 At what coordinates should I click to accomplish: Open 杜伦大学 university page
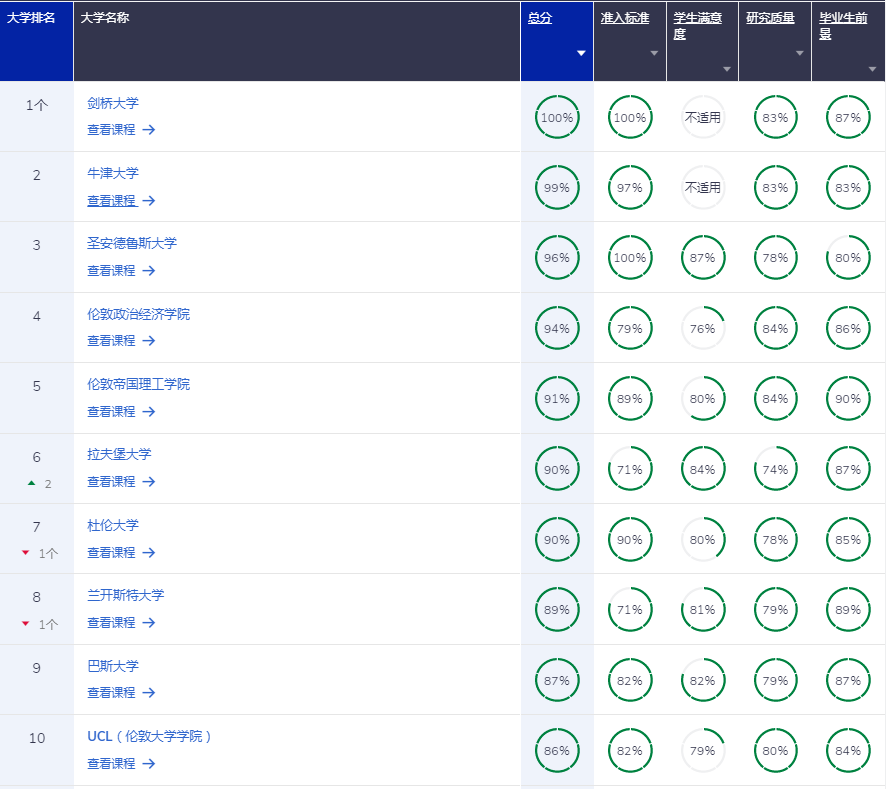tap(113, 525)
